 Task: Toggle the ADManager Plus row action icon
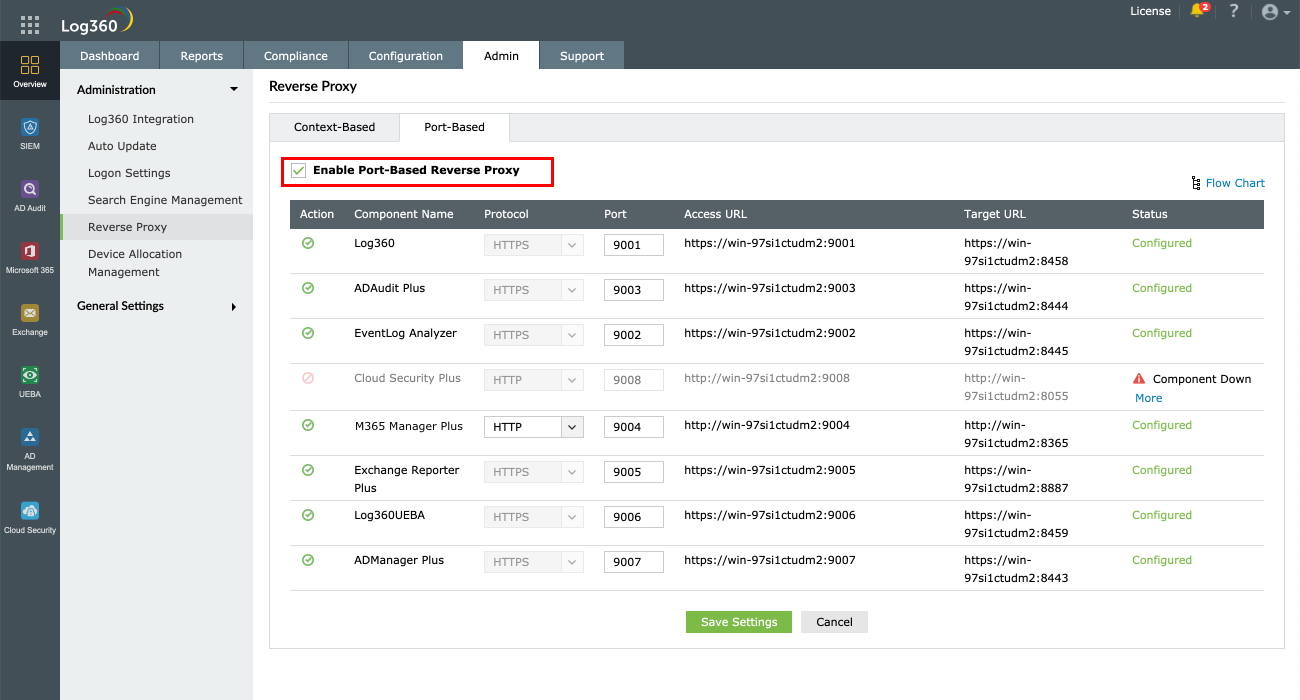[308, 560]
